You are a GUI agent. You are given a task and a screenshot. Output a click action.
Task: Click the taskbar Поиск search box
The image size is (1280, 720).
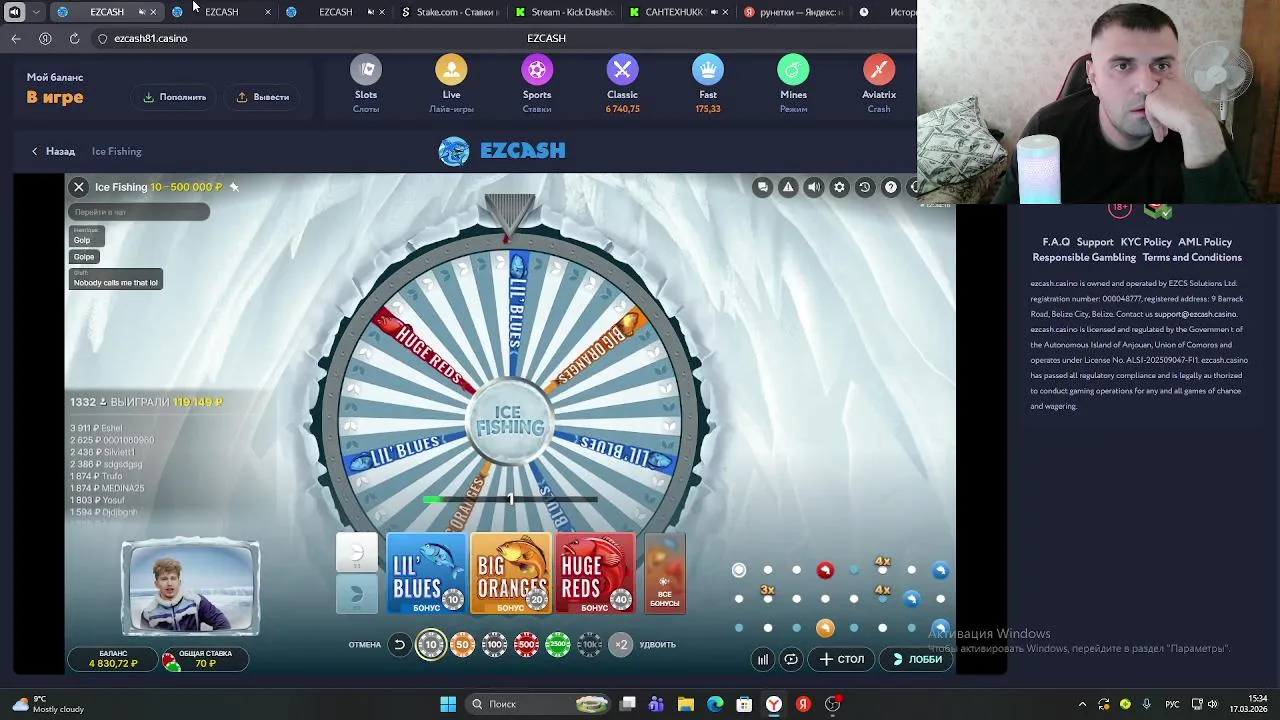pyautogui.click(x=535, y=704)
